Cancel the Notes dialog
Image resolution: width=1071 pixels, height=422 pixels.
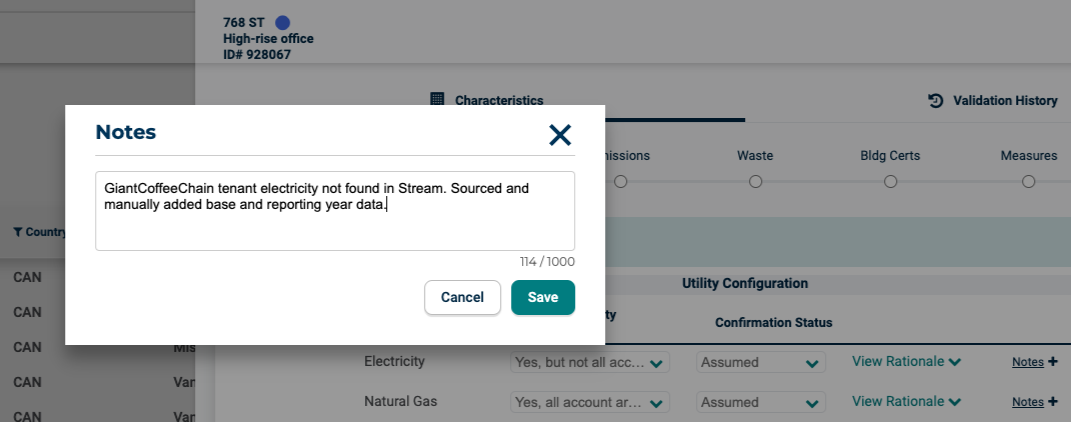tap(462, 297)
